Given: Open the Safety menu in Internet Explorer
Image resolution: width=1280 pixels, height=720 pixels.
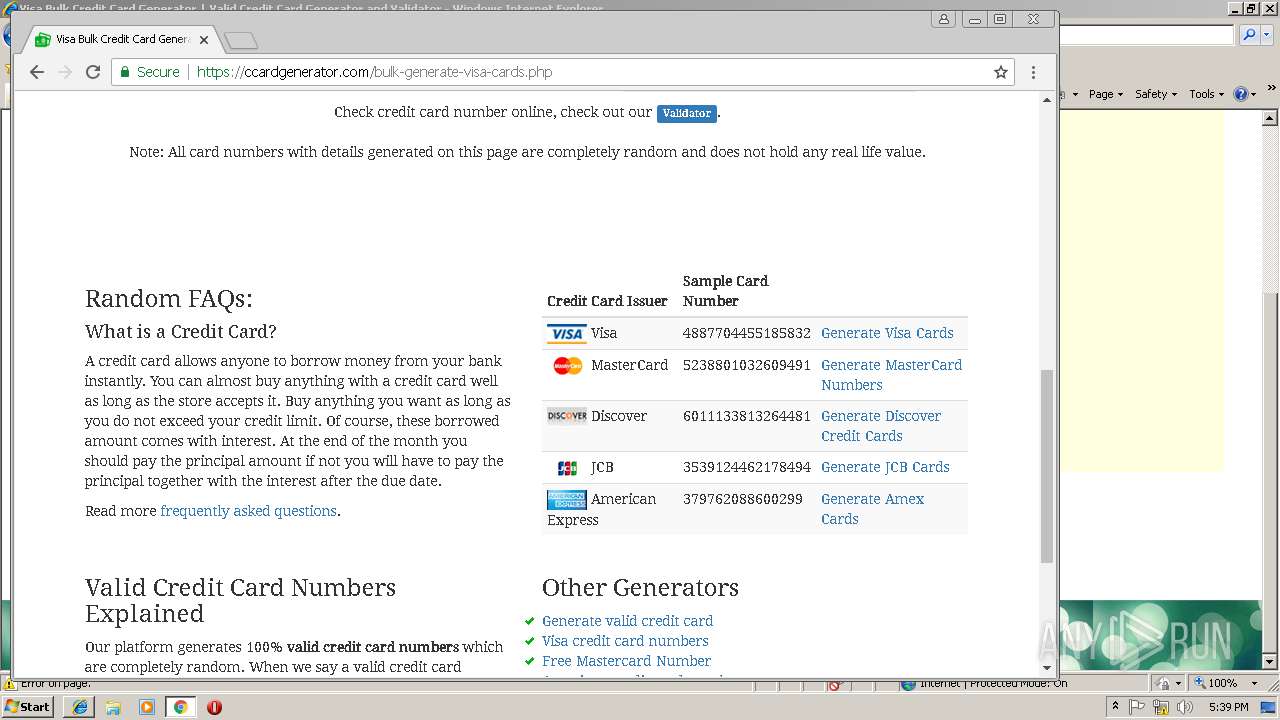Looking at the screenshot, I should 1156,94.
